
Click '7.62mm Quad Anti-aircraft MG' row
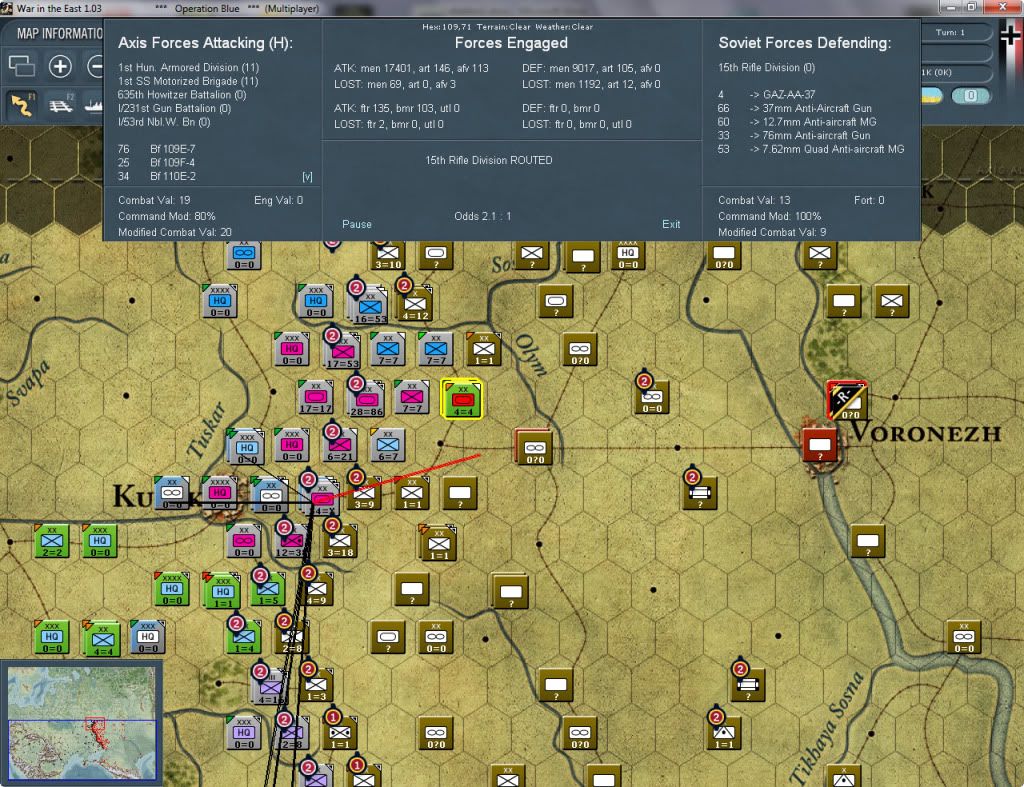[811, 149]
